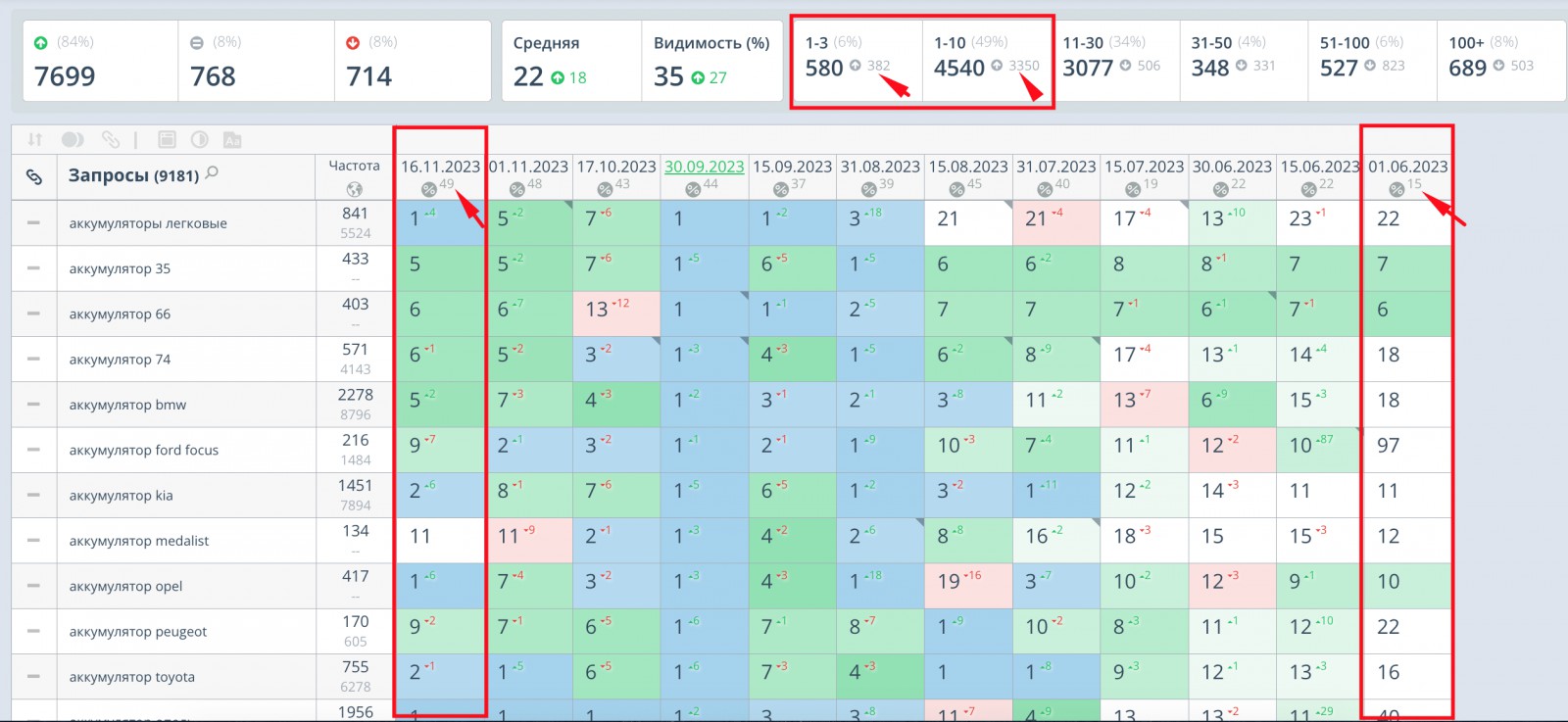Select the аккумулятор toyota query
1568x722 pixels.
pos(132,677)
